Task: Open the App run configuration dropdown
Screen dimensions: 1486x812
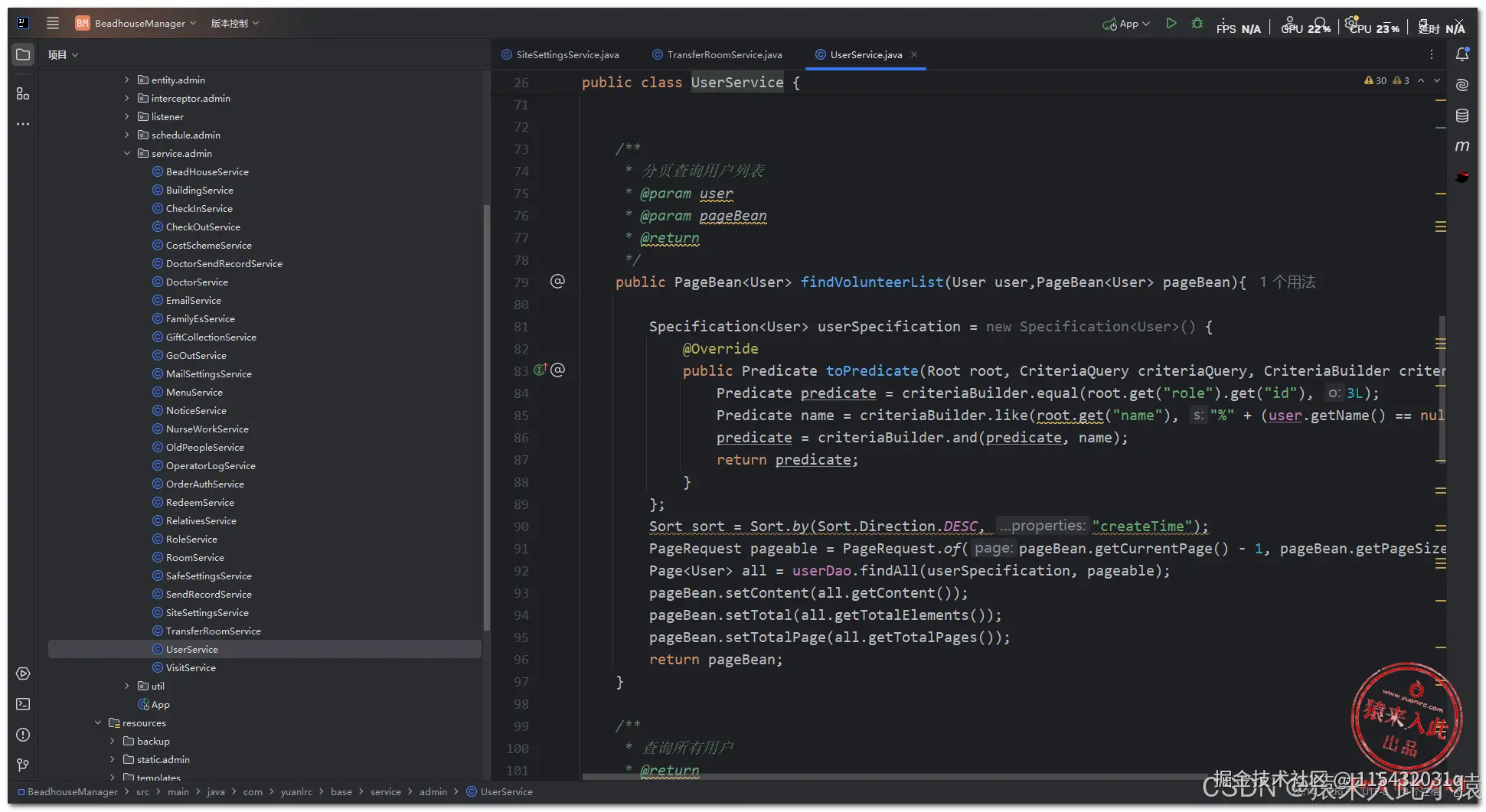Action: point(1126,24)
